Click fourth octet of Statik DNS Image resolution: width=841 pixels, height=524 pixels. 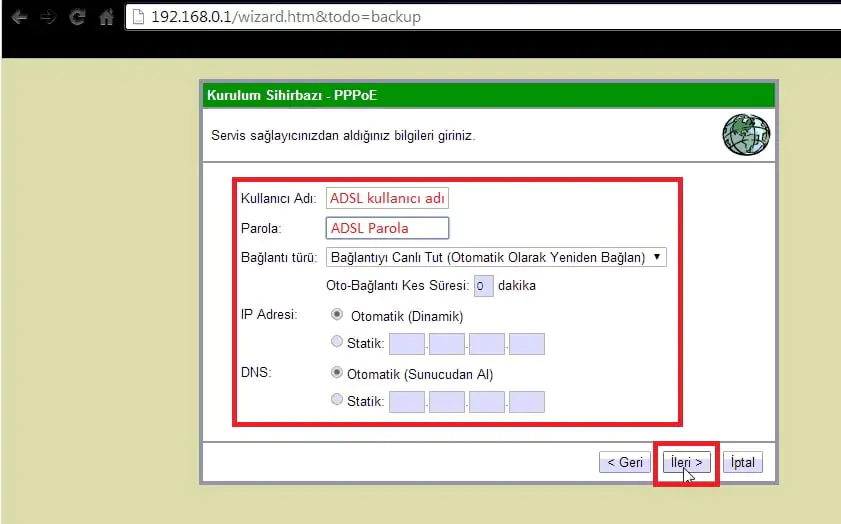(527, 402)
